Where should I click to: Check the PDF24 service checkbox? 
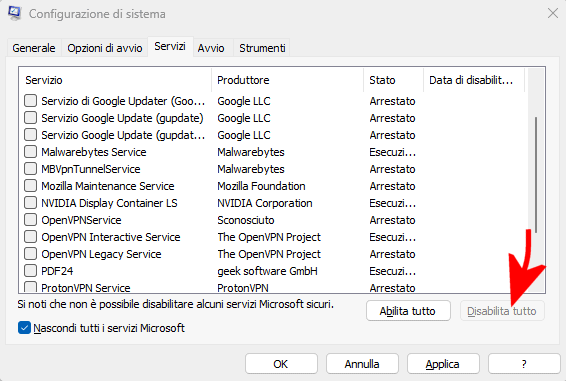click(x=31, y=270)
